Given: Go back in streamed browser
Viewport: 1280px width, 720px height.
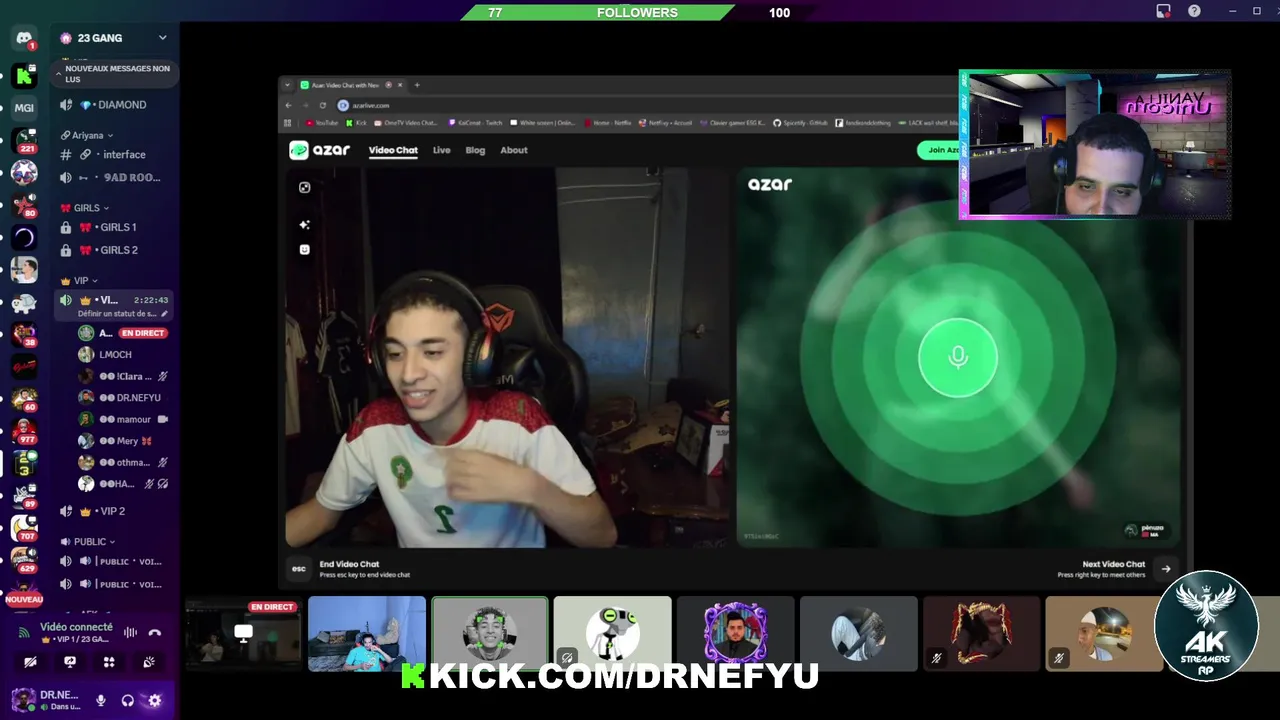Looking at the screenshot, I should (x=288, y=105).
